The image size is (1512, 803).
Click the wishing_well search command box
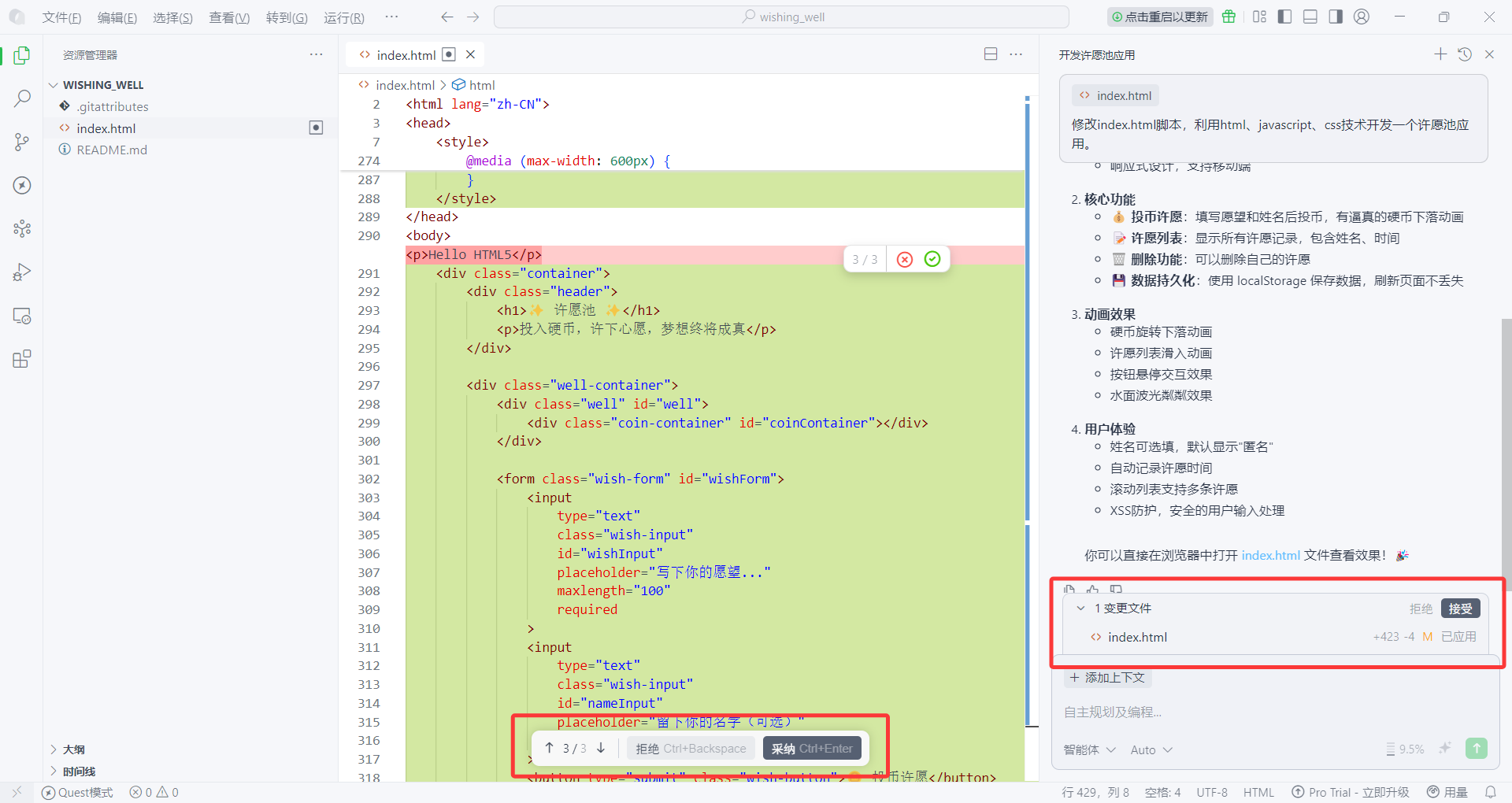(x=781, y=17)
